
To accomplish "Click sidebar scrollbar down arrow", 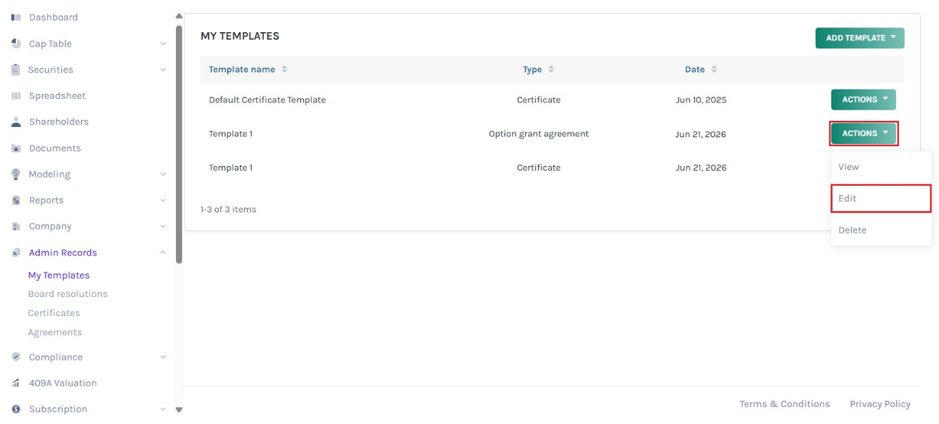I will click(178, 410).
